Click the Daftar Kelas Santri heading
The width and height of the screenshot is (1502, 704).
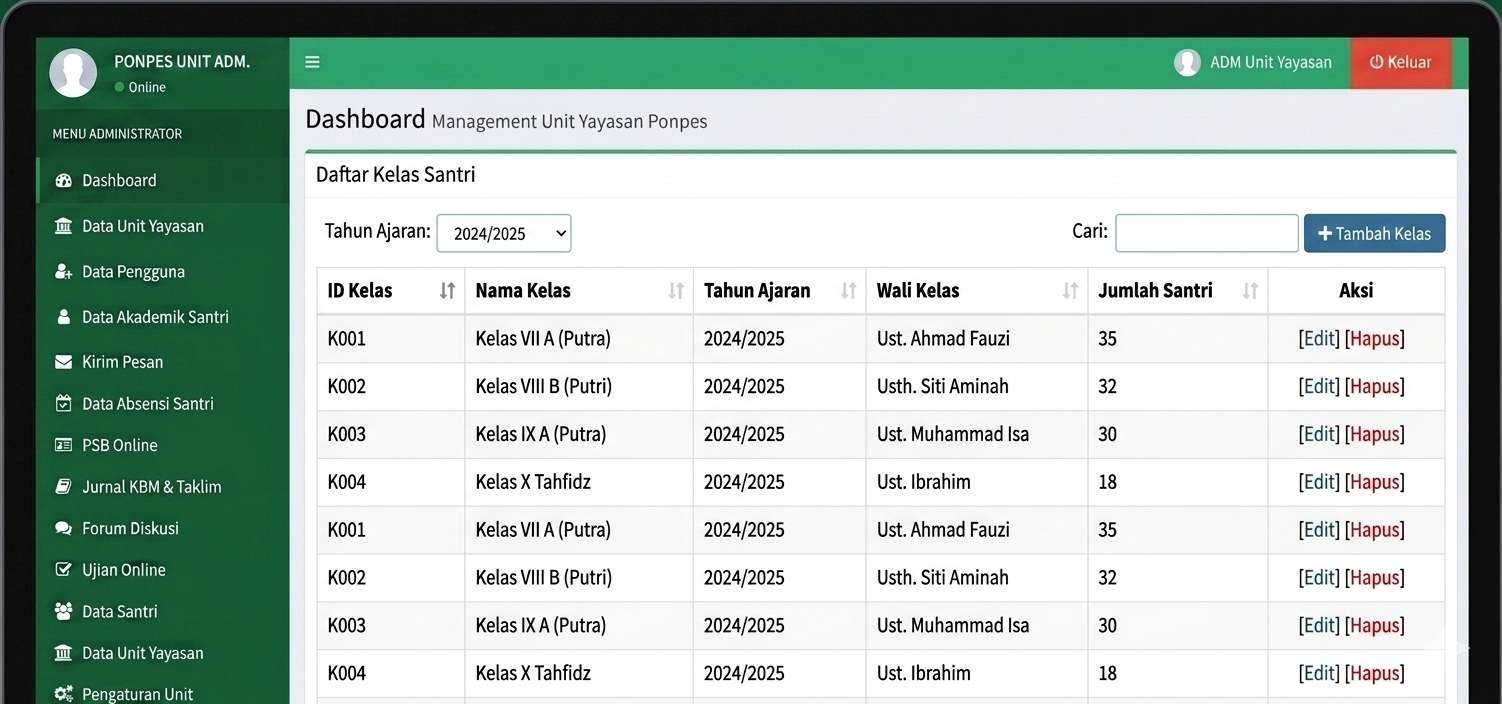pos(396,175)
